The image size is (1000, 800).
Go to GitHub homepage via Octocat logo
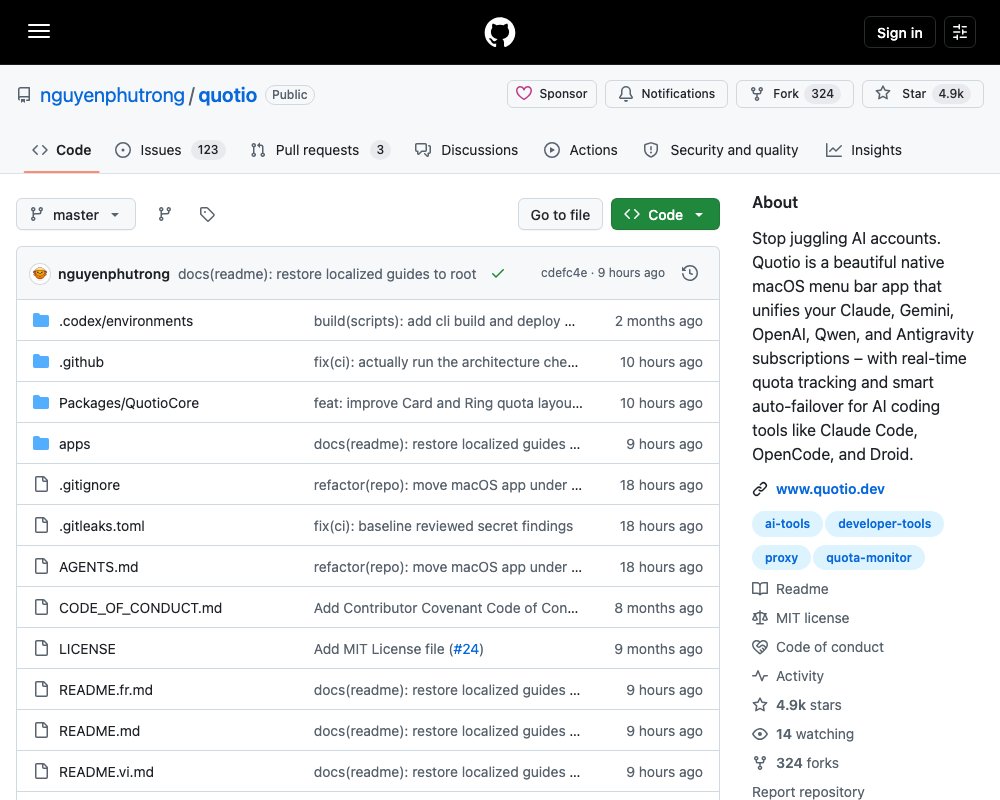(x=499, y=32)
